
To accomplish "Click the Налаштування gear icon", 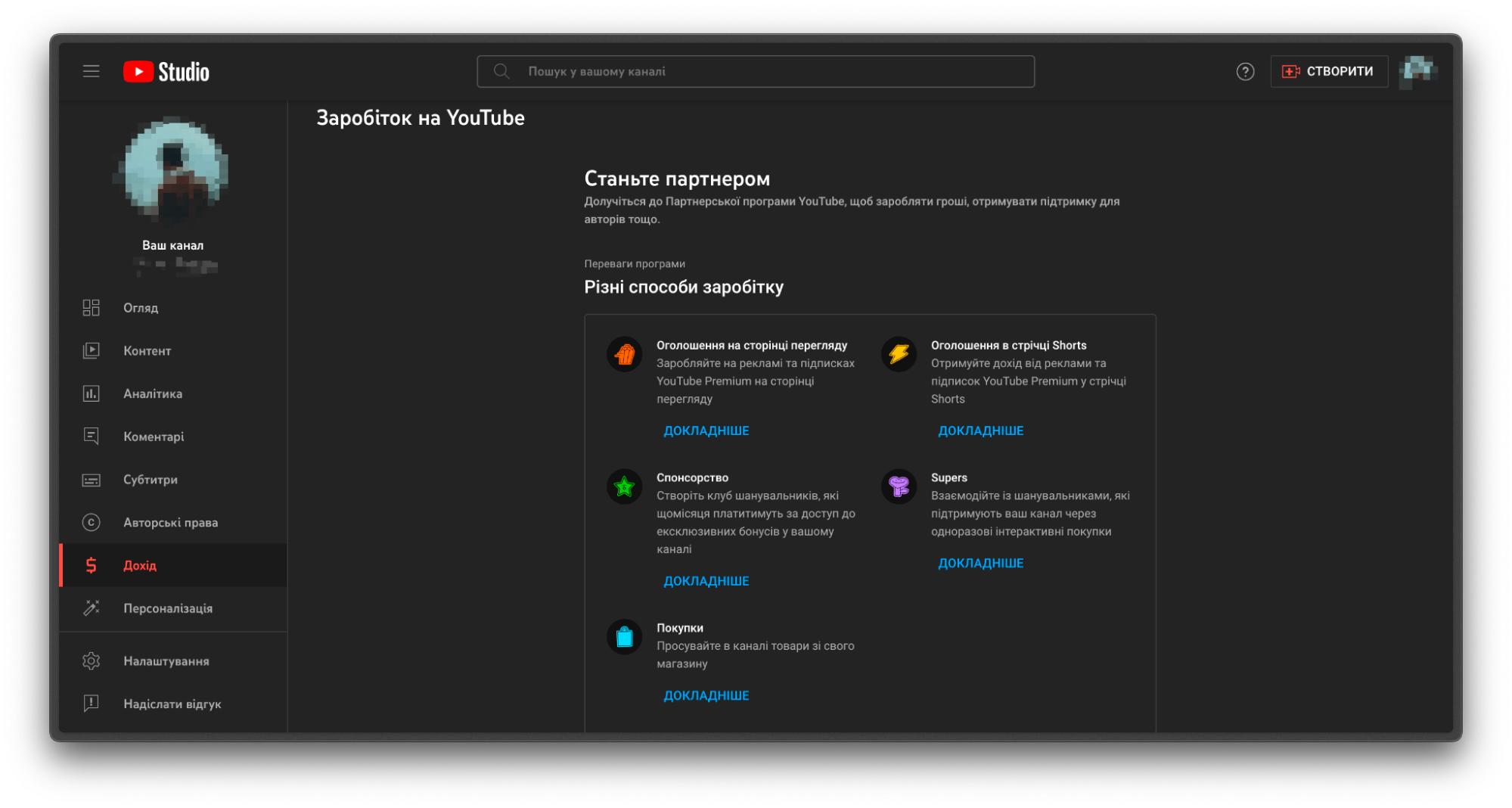I will coord(91,661).
